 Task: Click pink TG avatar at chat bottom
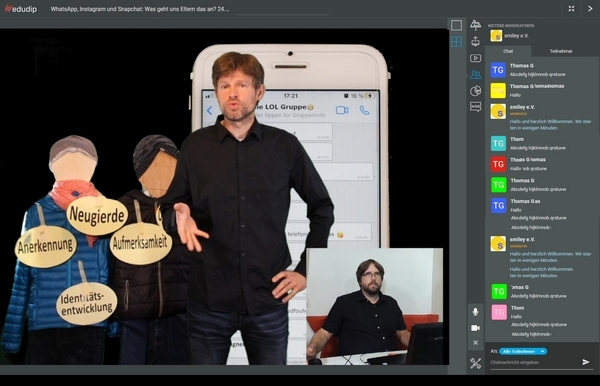click(499, 312)
